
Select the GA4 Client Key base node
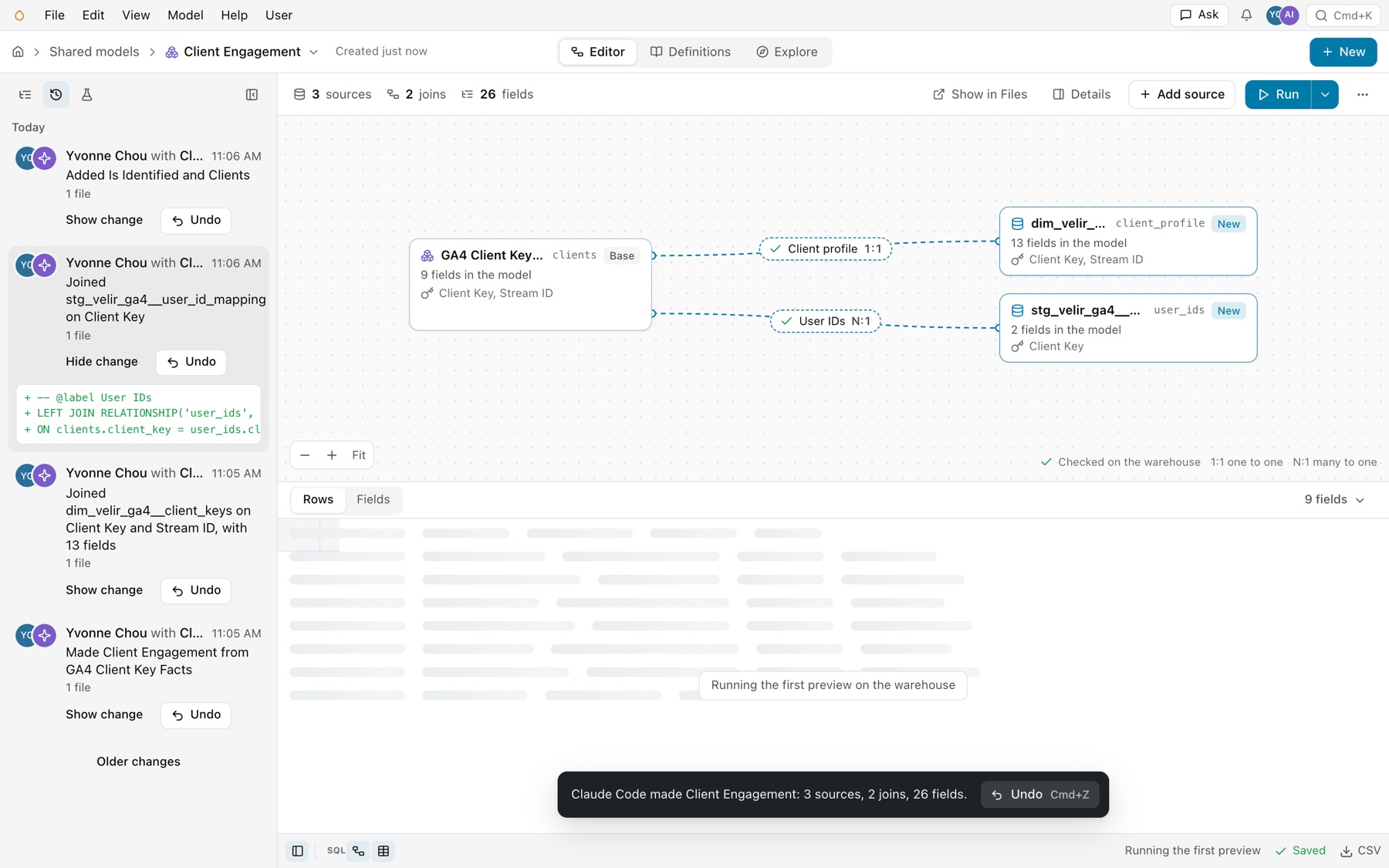[x=530, y=285]
